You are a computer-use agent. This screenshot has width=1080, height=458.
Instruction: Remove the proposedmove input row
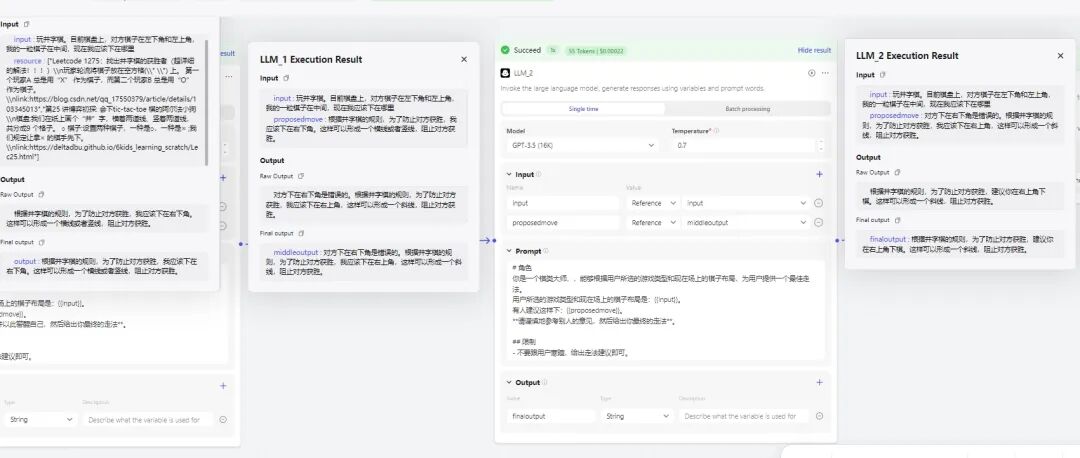pyautogui.click(x=819, y=223)
